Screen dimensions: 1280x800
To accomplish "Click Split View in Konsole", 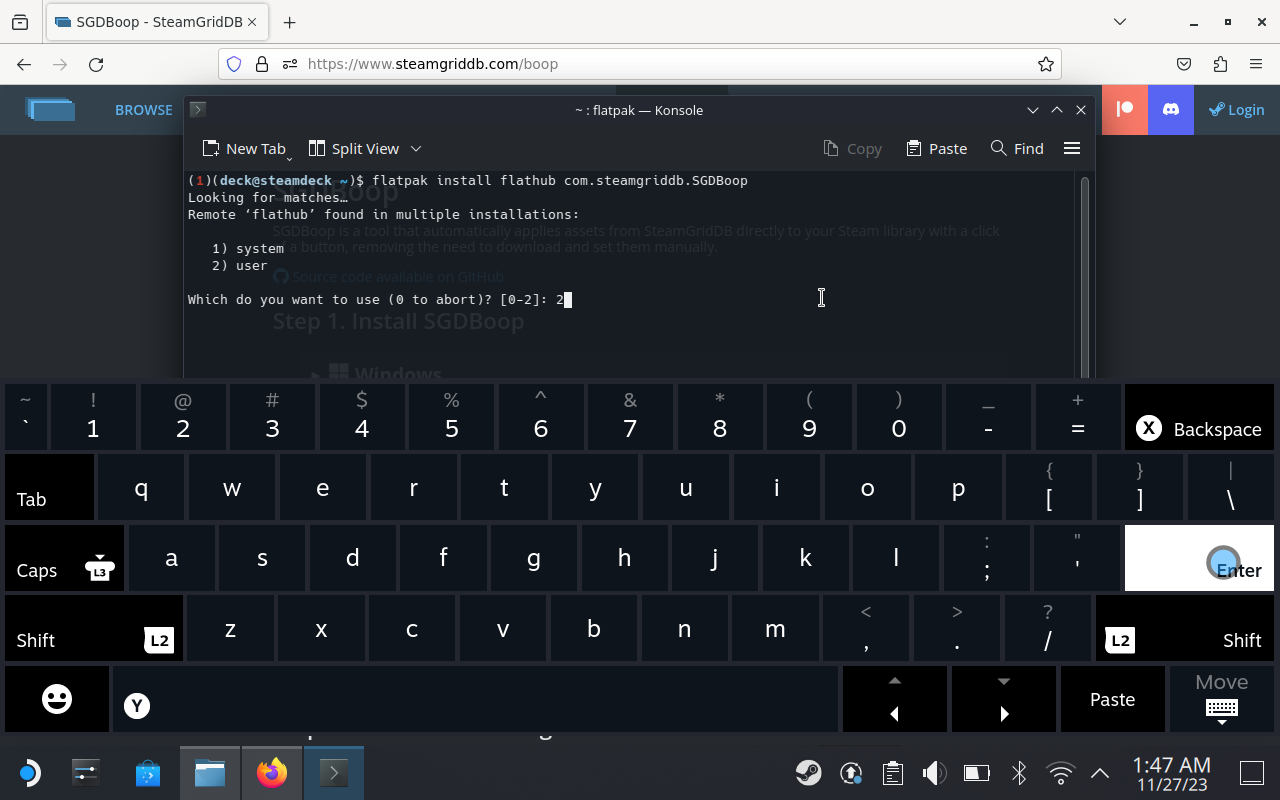I will [354, 148].
